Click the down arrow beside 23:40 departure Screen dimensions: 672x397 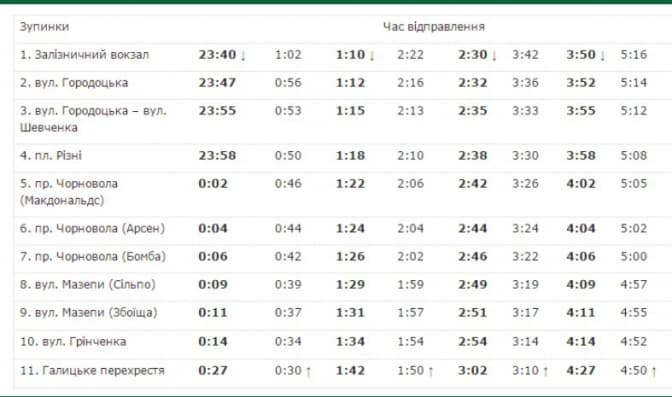click(x=243, y=55)
